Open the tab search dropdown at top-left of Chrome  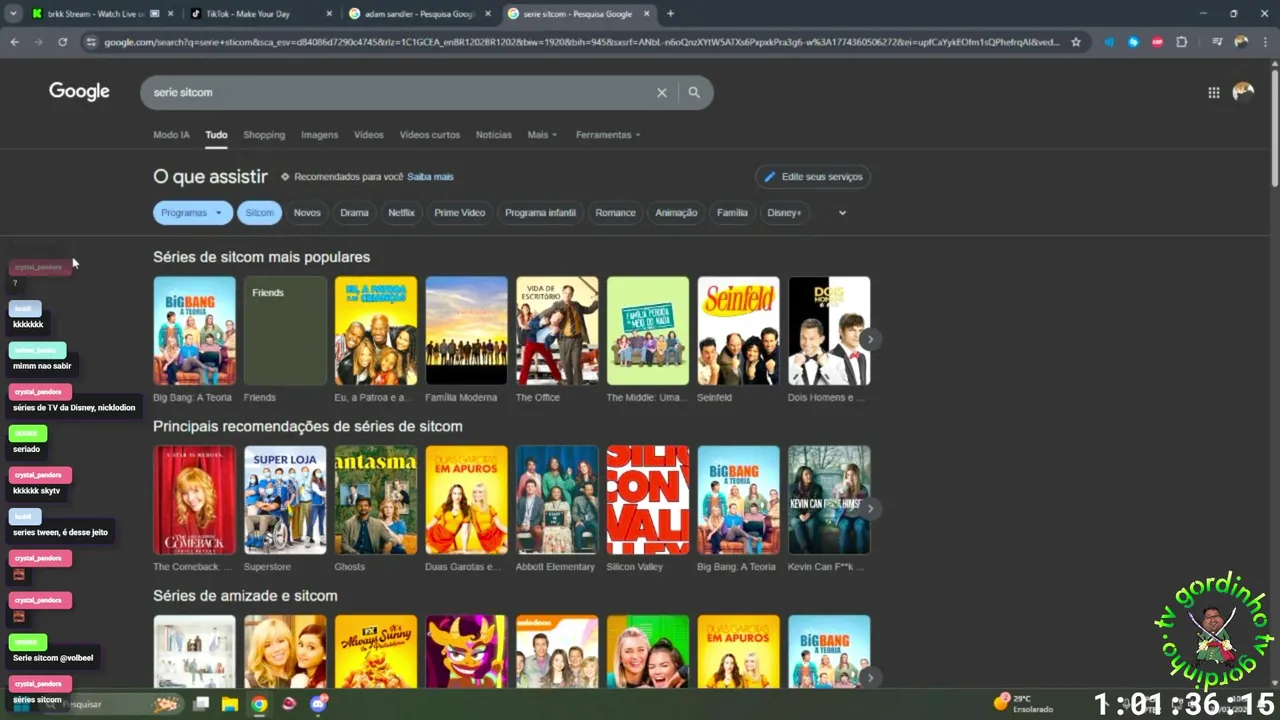(13, 14)
